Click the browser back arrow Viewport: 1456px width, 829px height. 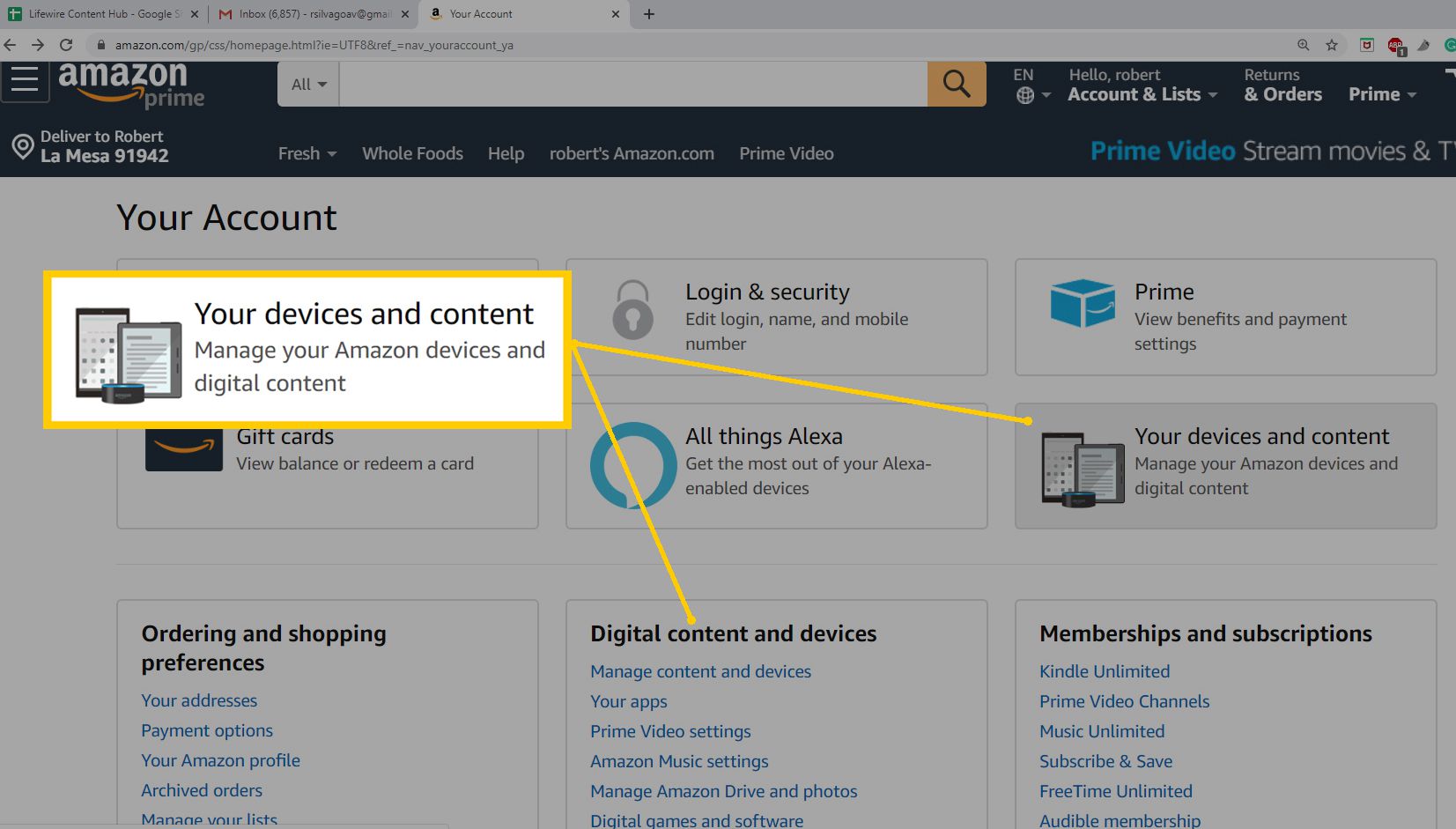point(11,45)
